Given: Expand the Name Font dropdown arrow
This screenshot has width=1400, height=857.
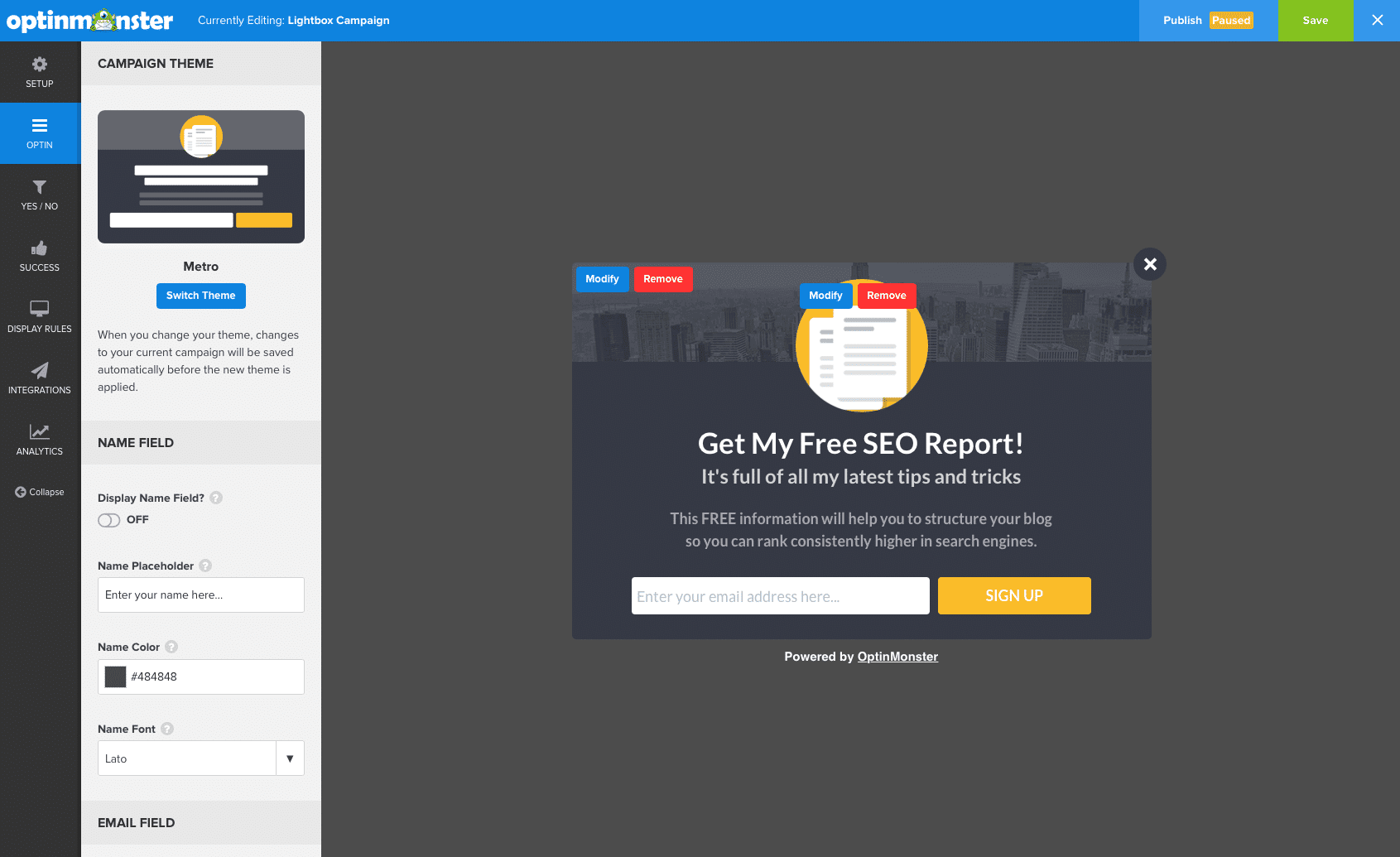Looking at the screenshot, I should click(x=290, y=758).
